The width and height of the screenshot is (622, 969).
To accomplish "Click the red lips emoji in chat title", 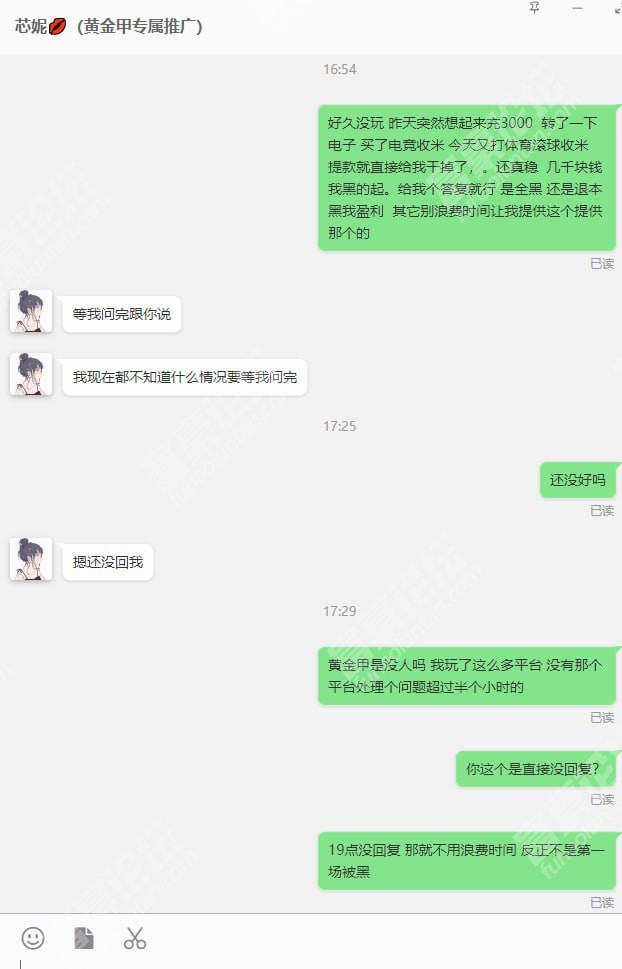I will pyautogui.click(x=57, y=27).
